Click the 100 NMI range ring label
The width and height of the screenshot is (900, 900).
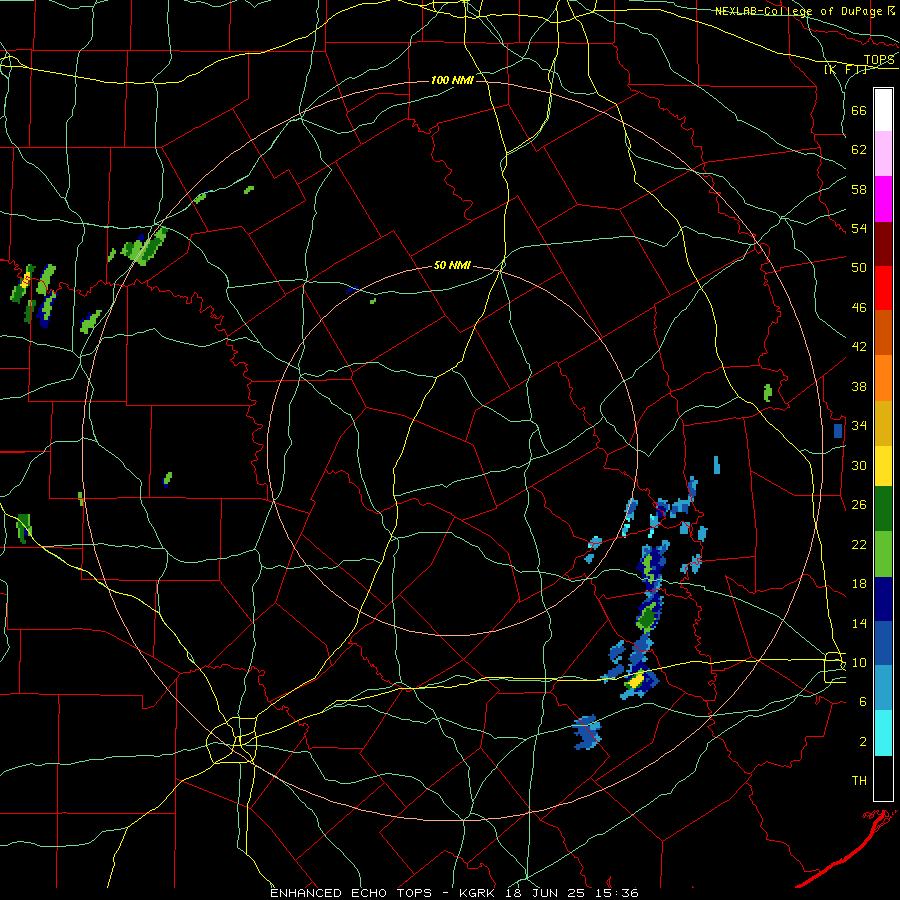(x=452, y=80)
